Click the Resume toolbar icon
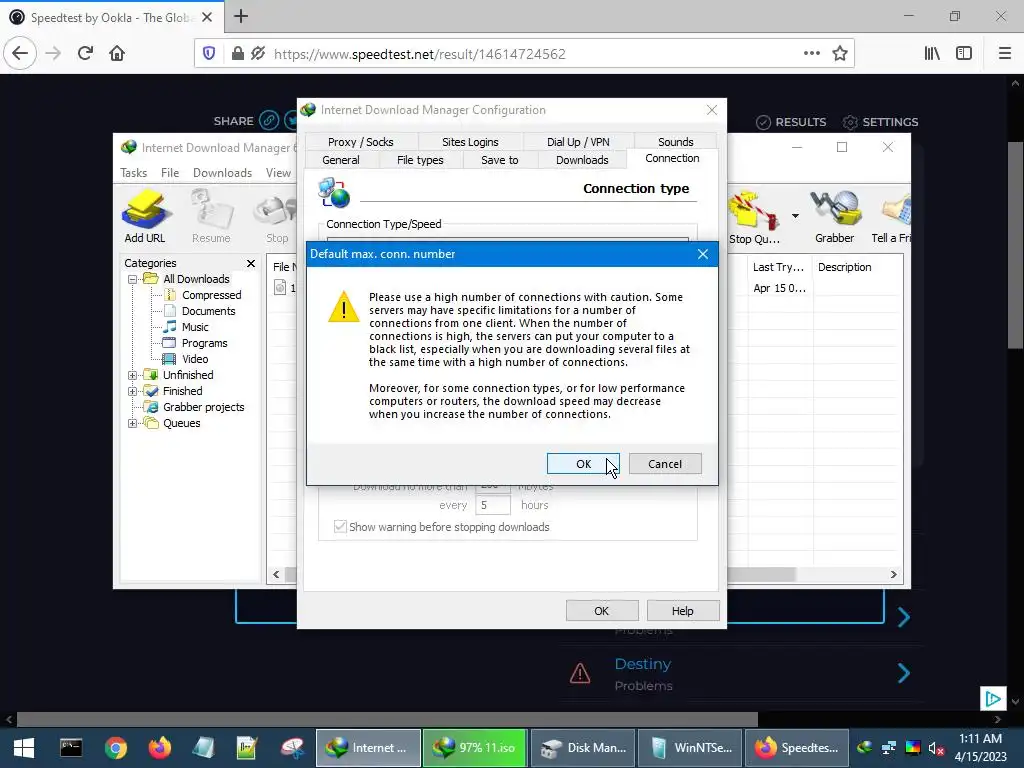 click(211, 217)
